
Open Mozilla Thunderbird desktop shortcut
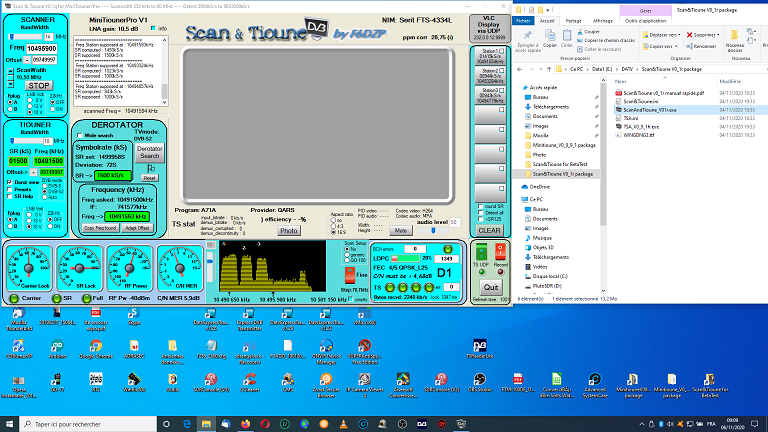pyautogui.click(x=19, y=320)
